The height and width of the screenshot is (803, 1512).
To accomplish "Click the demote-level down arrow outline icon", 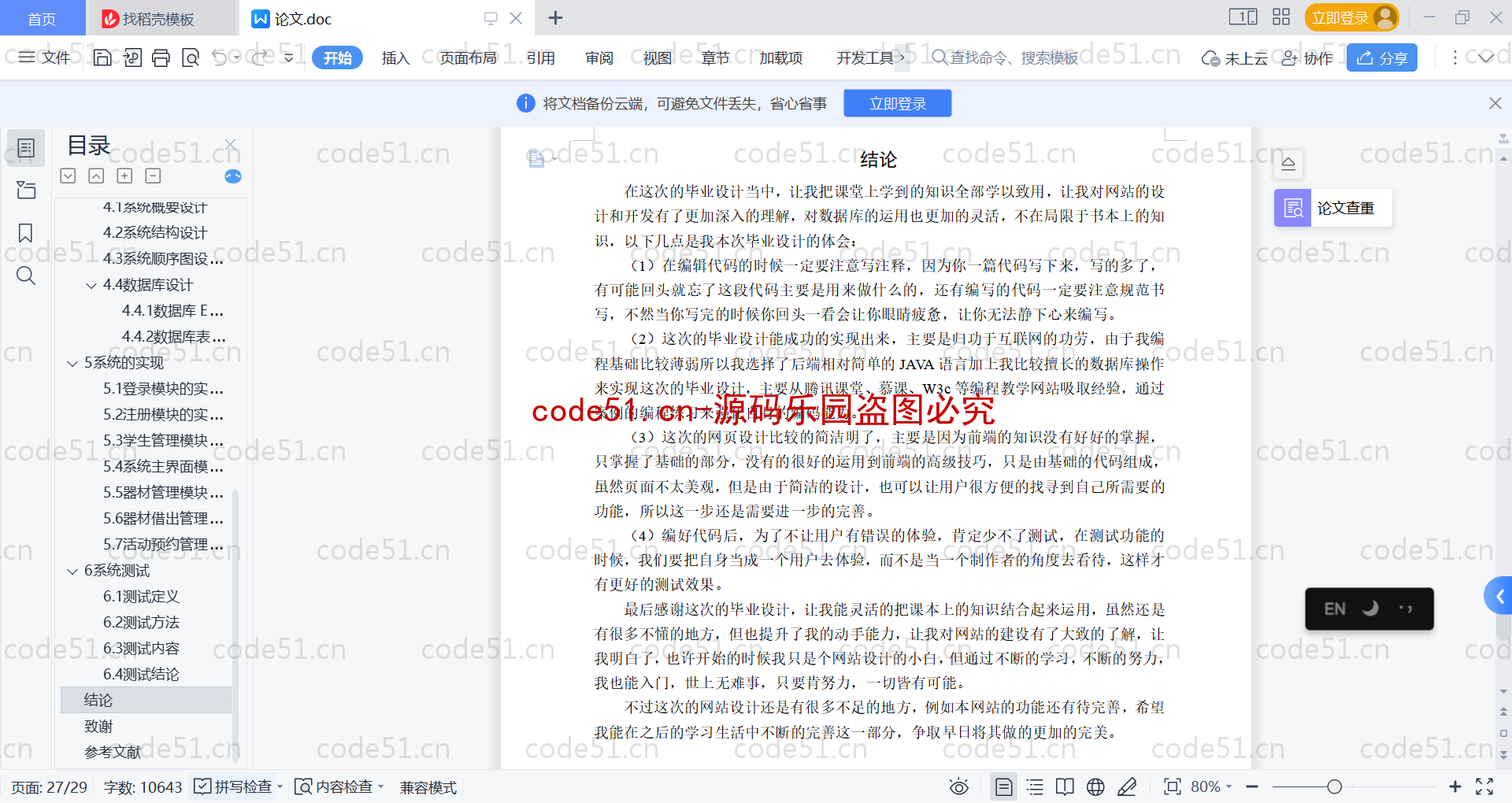I will (68, 176).
